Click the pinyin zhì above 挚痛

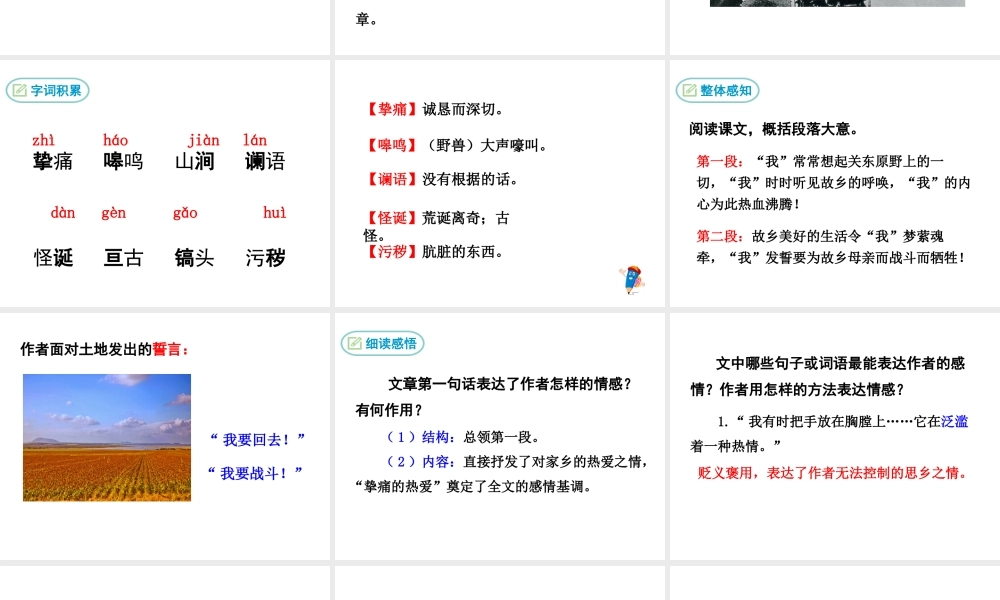click(x=43, y=140)
